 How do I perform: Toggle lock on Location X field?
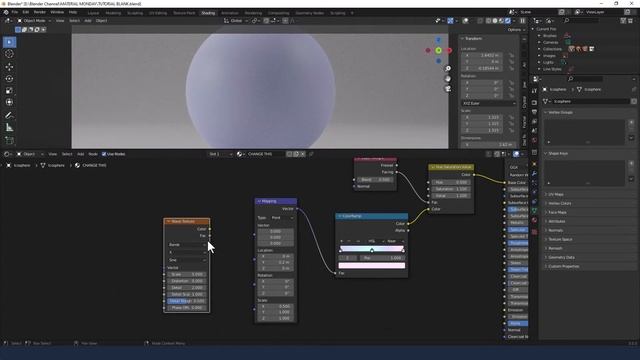coord(511,55)
